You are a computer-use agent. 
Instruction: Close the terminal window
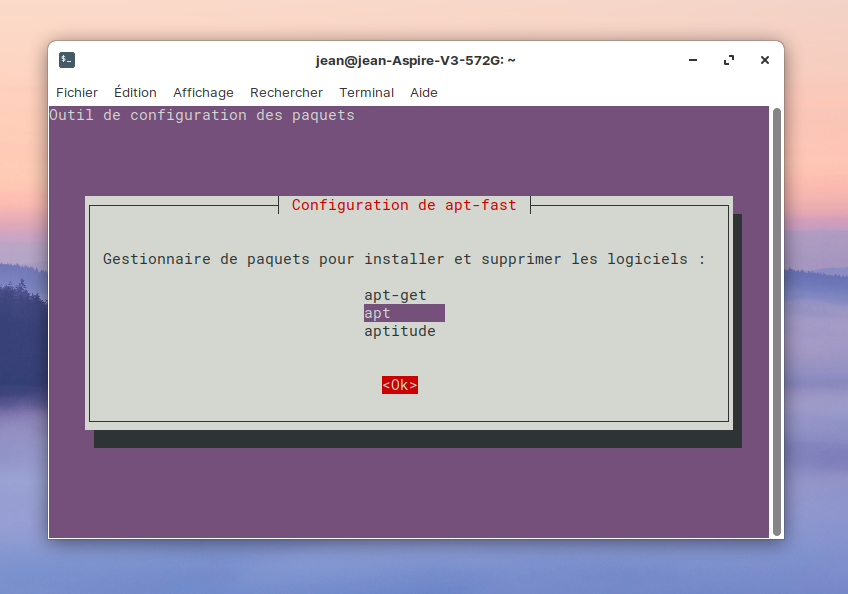[x=765, y=60]
